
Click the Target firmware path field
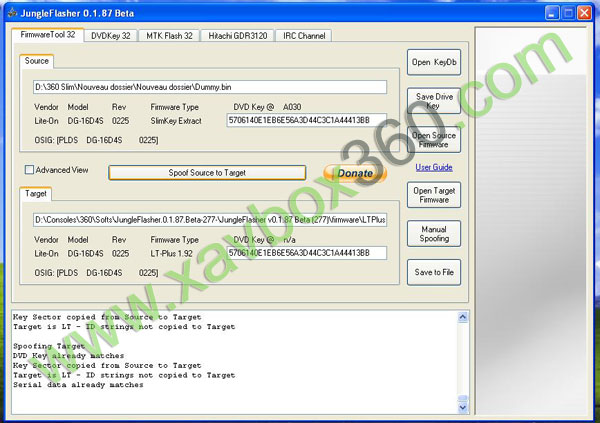point(210,220)
